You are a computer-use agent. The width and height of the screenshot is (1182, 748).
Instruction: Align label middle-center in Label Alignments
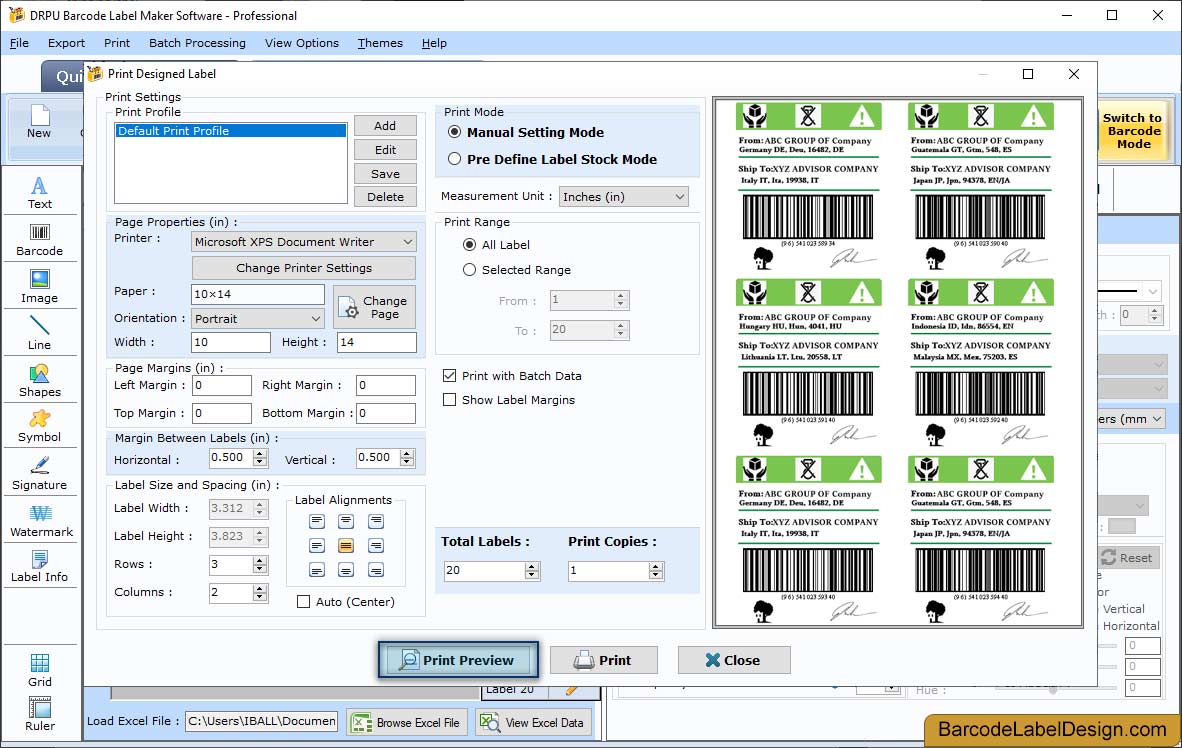coord(346,545)
